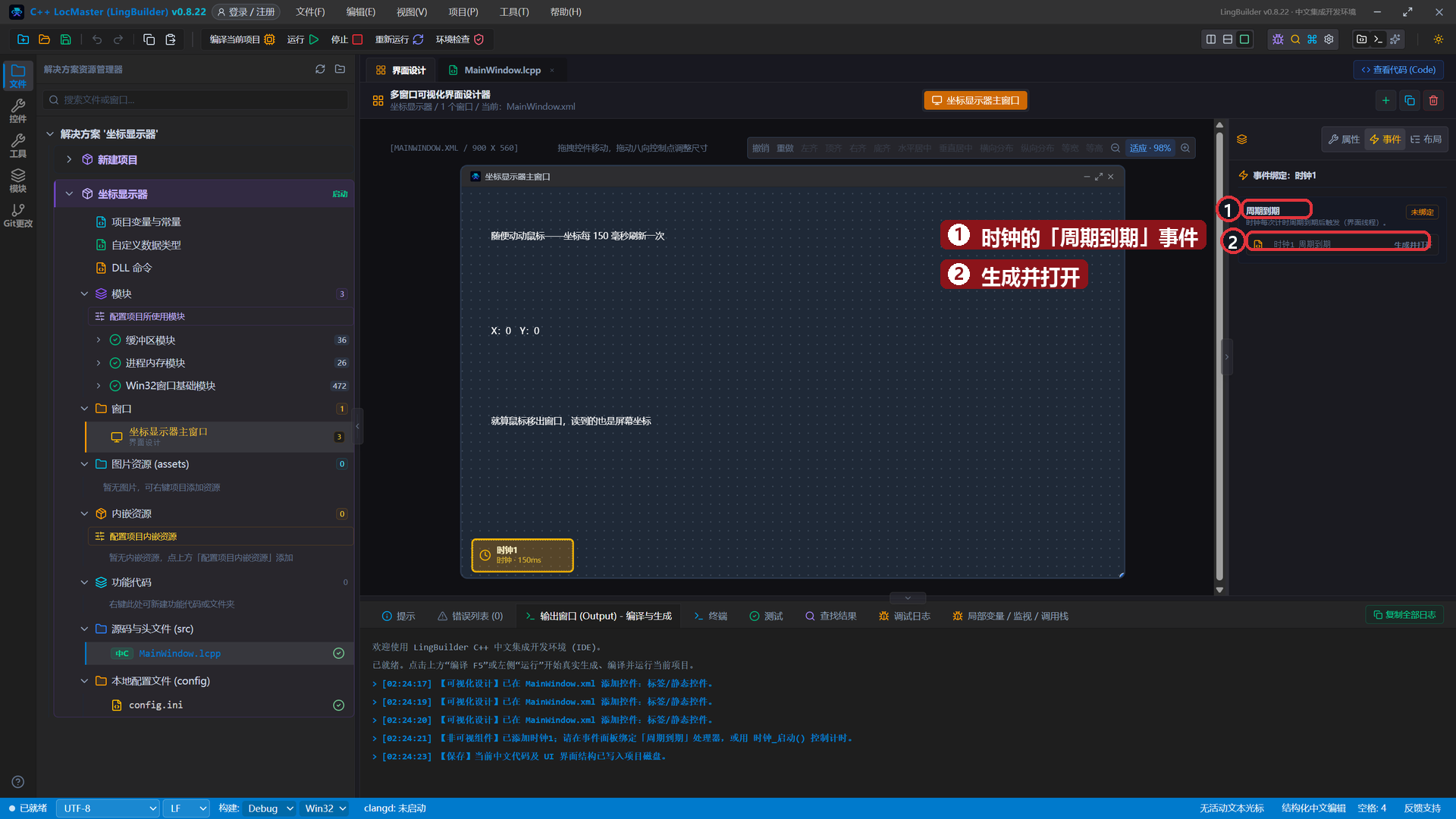Click the 复制全部日志 button
This screenshot has height=819, width=1456.
[1404, 615]
